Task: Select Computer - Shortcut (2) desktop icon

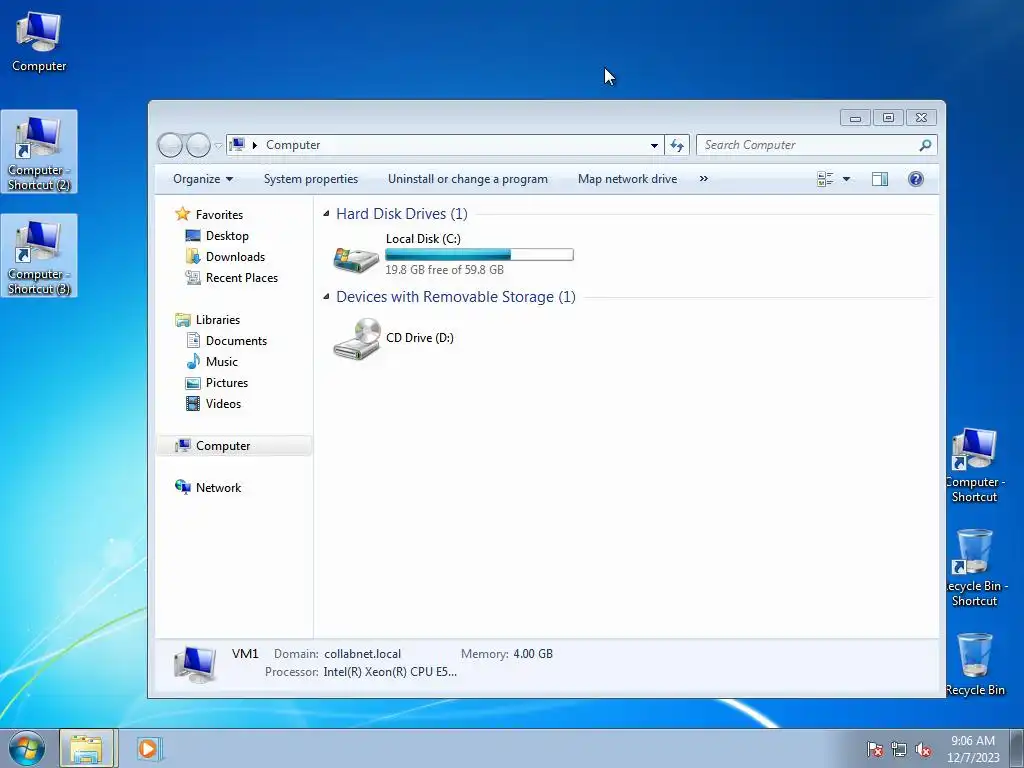Action: pyautogui.click(x=39, y=152)
